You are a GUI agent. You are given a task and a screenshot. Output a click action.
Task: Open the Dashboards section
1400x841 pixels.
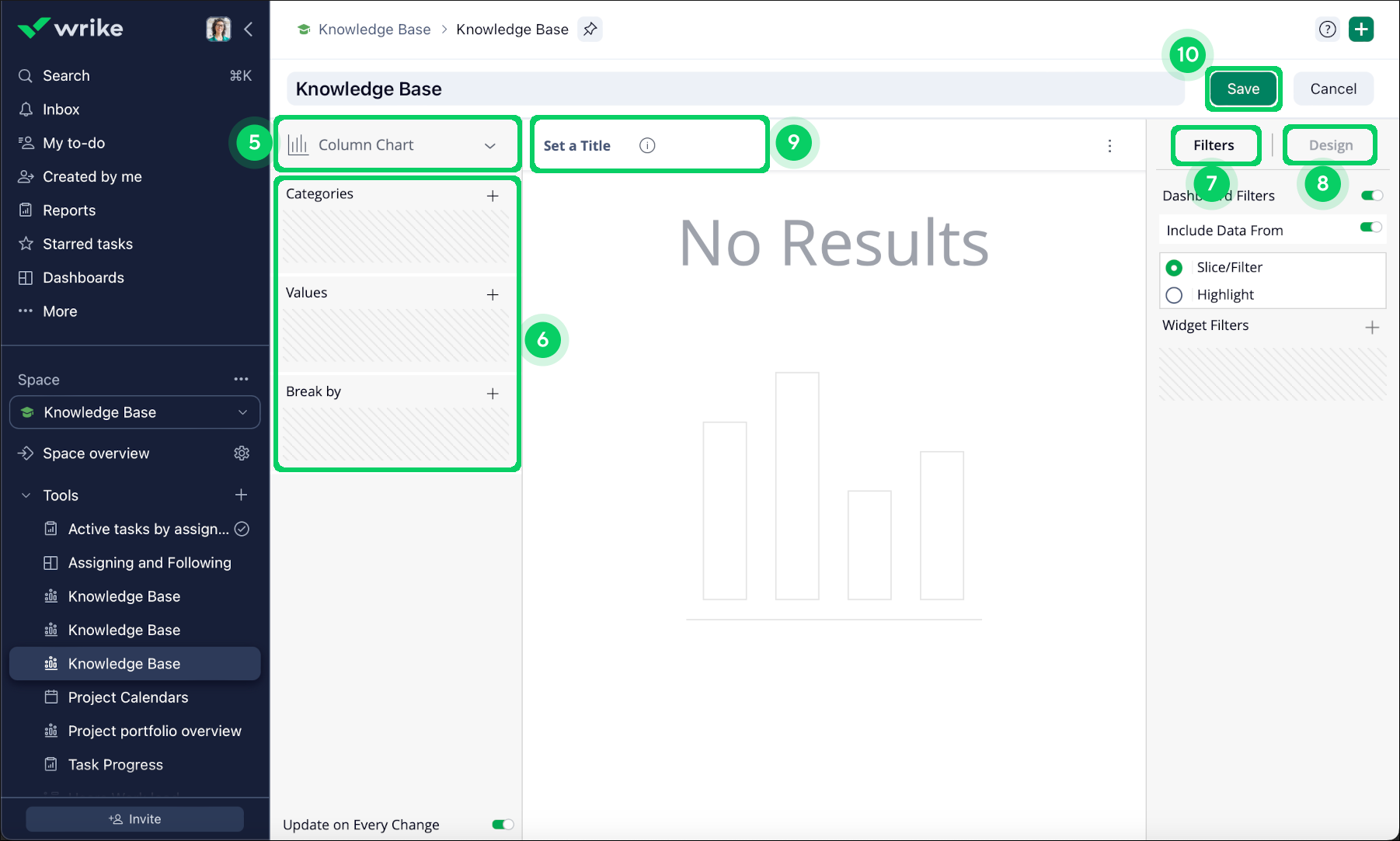83,277
